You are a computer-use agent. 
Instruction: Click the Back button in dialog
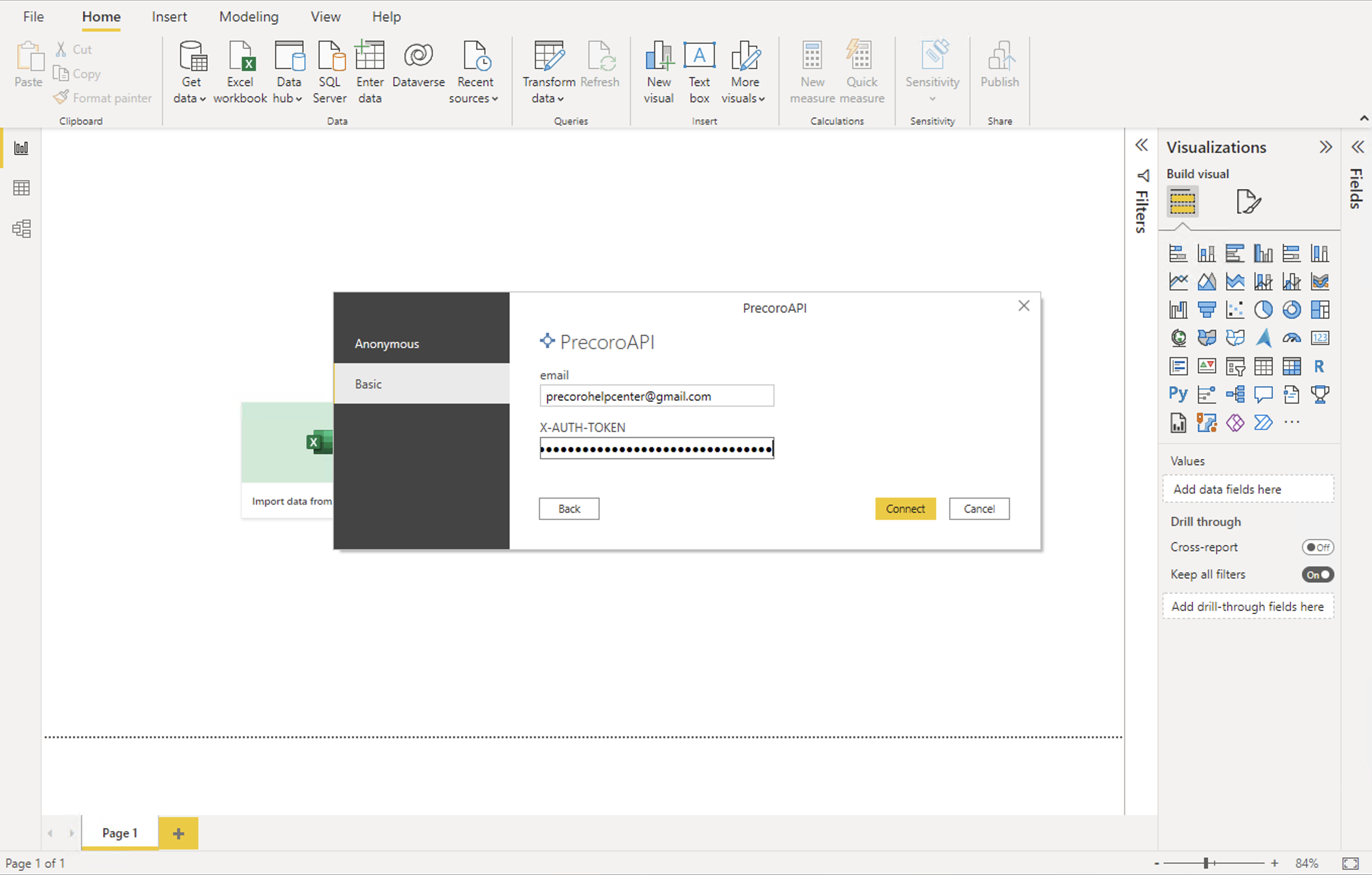(x=569, y=508)
